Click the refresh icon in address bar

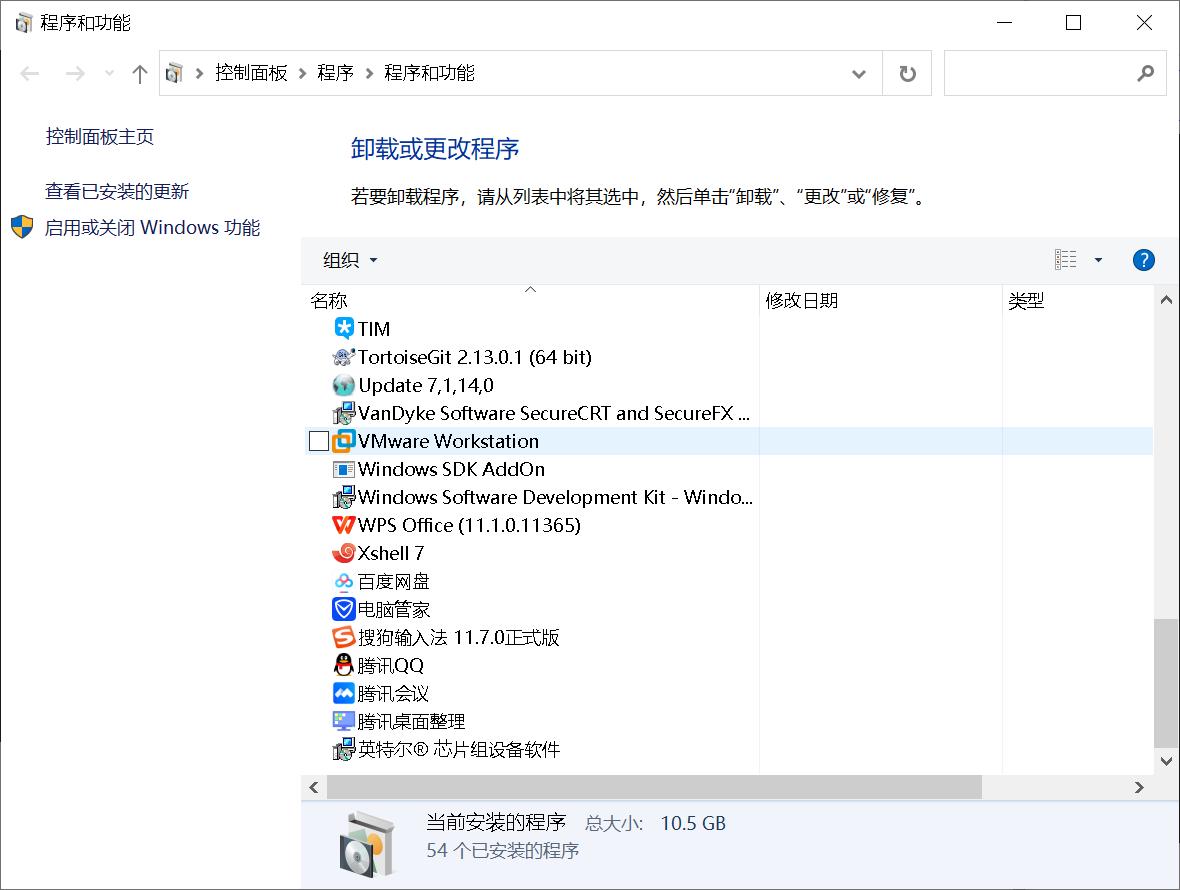(x=906, y=73)
